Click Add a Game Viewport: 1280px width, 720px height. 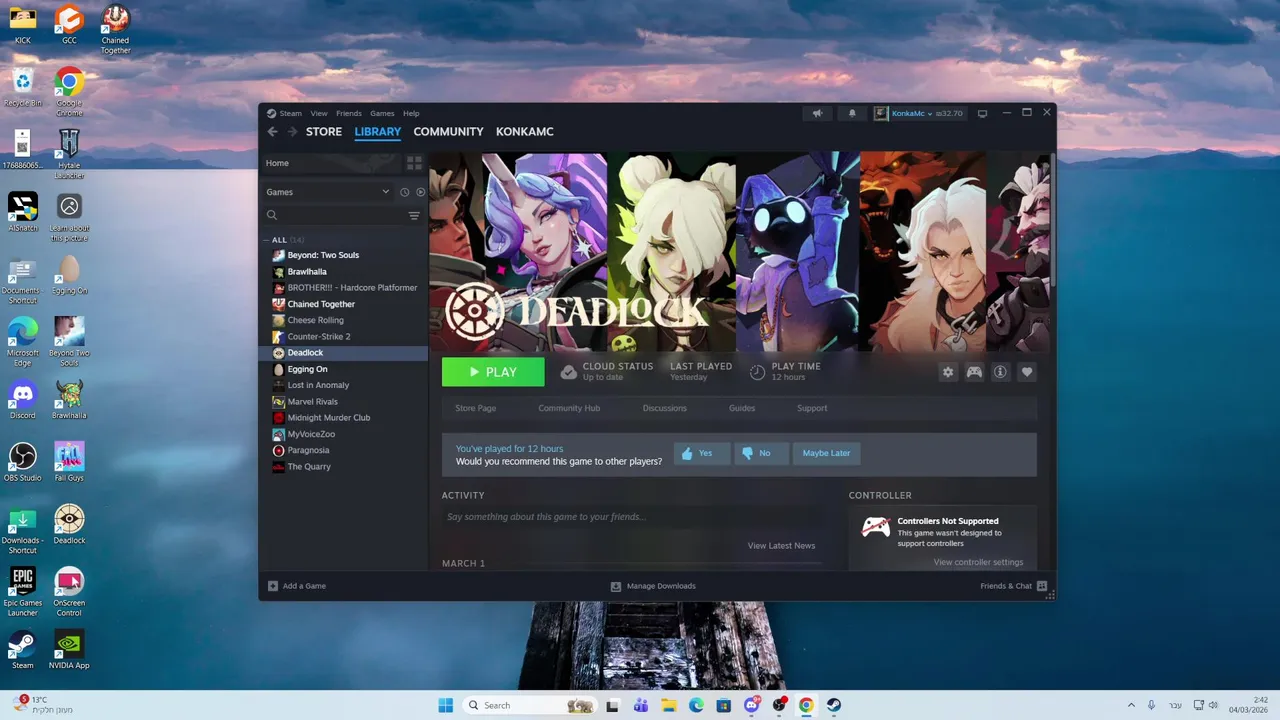pyautogui.click(x=296, y=586)
